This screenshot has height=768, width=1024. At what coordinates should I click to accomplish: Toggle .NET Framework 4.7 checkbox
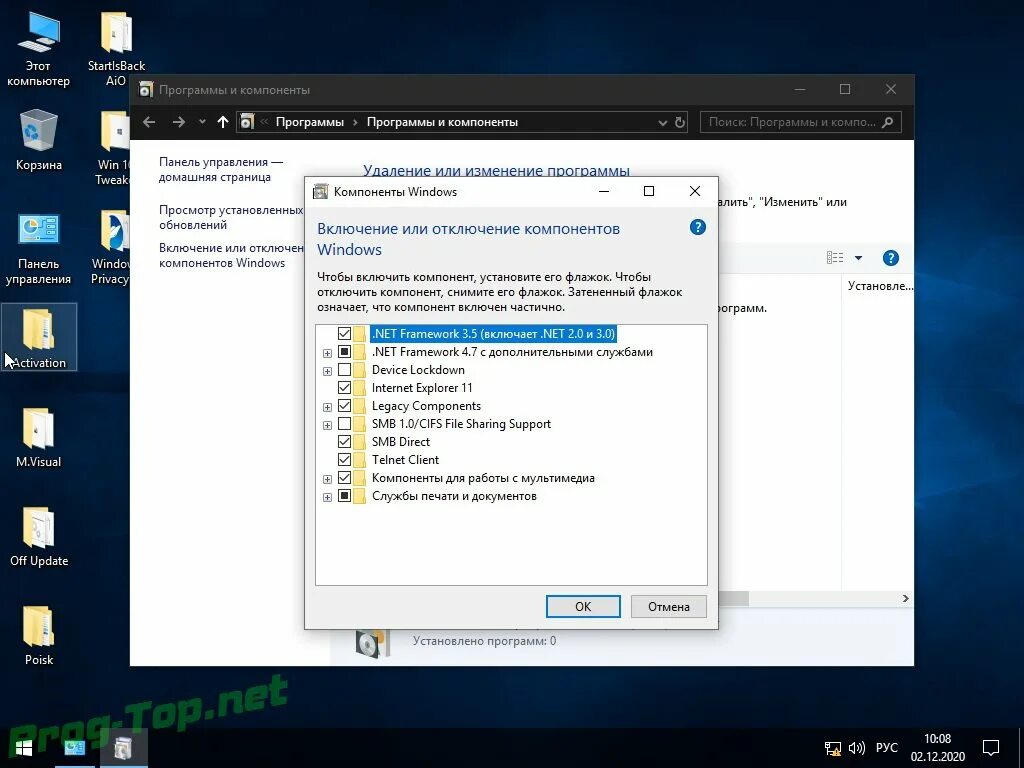pos(344,352)
